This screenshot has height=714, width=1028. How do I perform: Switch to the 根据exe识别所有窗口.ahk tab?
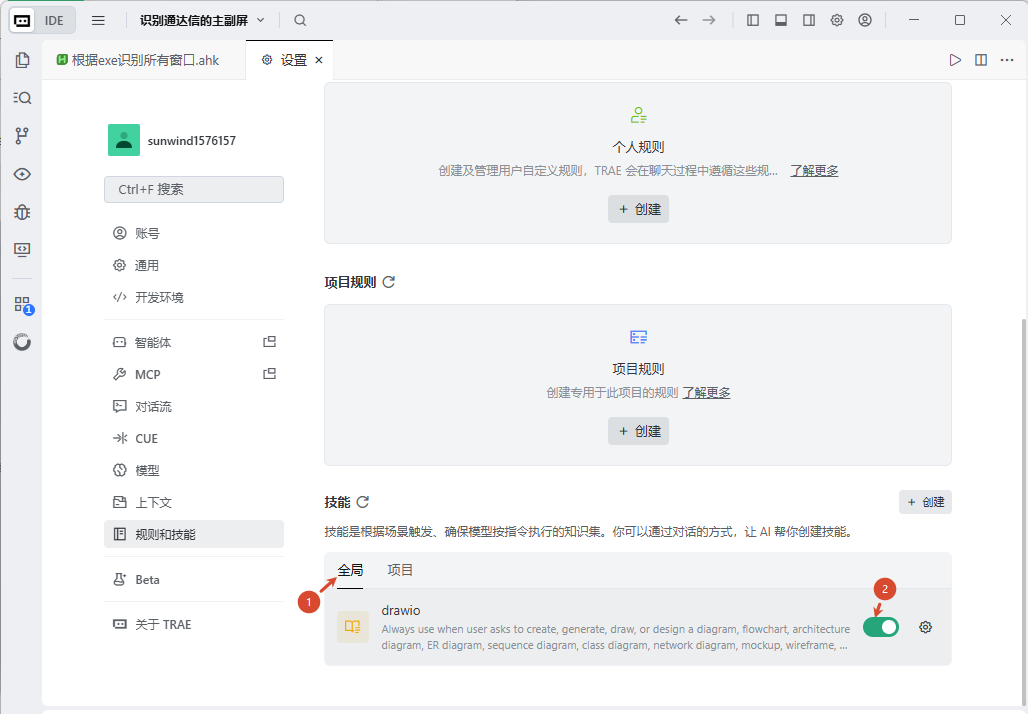(x=138, y=60)
